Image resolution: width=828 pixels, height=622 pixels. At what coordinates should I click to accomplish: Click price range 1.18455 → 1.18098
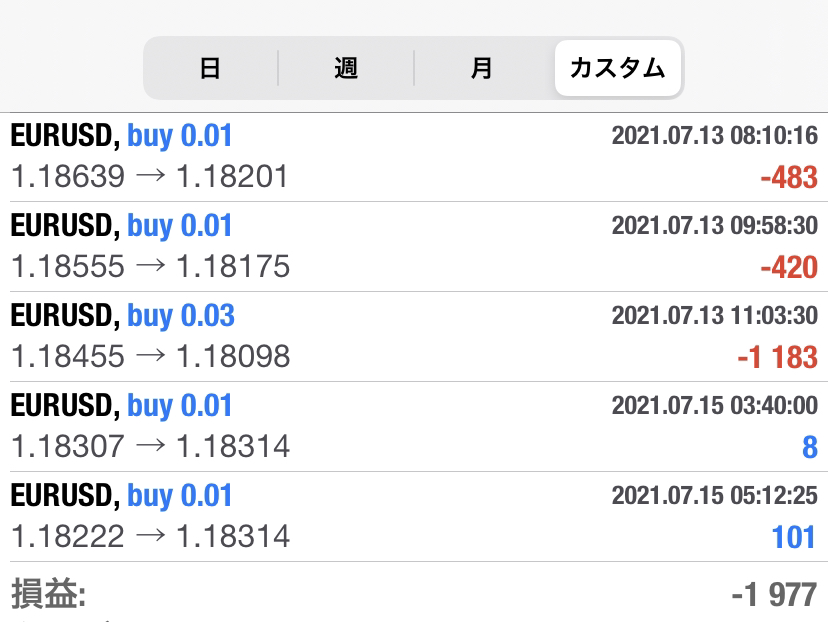coord(150,356)
